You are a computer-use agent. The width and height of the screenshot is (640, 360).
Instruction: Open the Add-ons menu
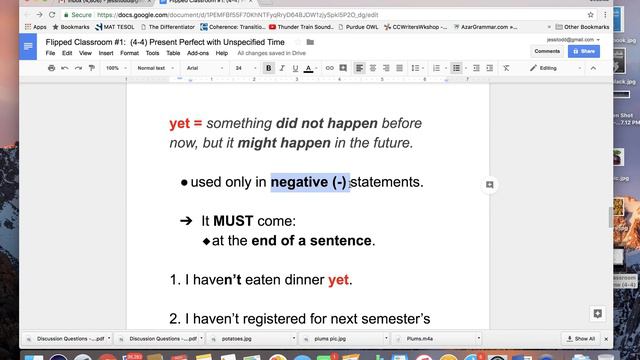pos(198,53)
